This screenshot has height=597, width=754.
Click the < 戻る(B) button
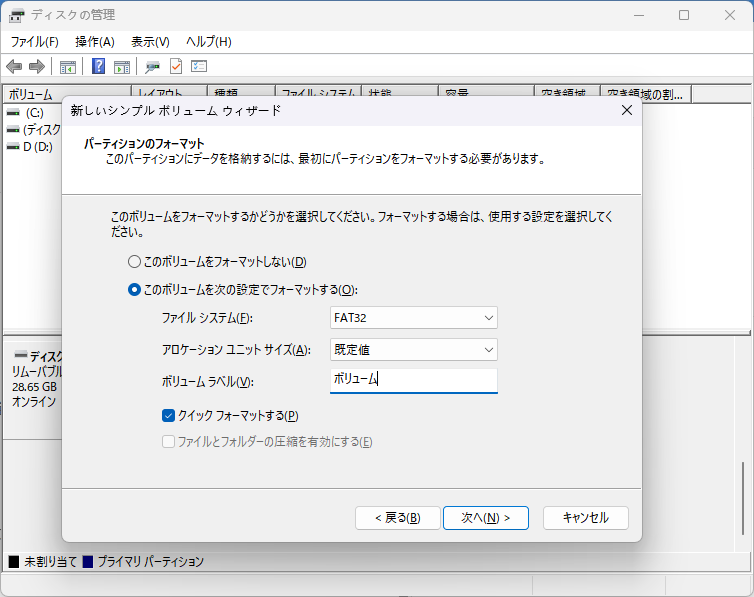pyautogui.click(x=398, y=518)
